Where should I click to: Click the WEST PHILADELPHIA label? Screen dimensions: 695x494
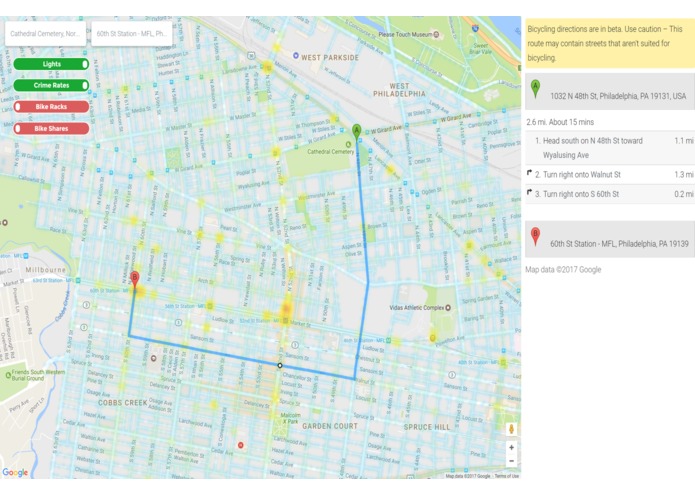[x=399, y=90]
